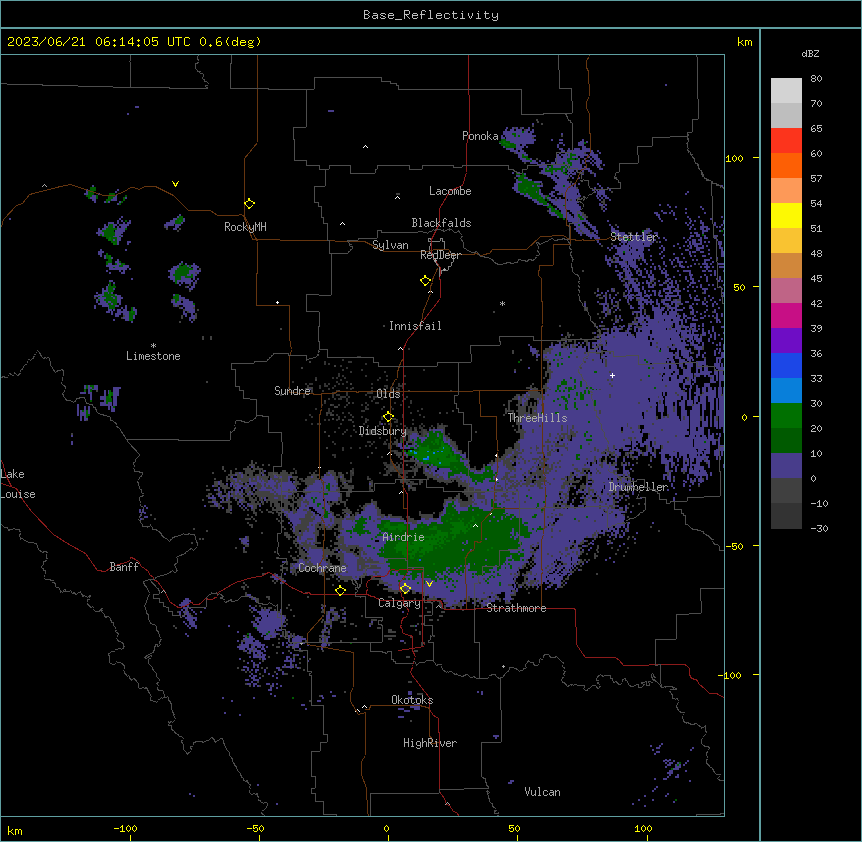Screen dimensions: 862x842
Task: Pick the blue 36-33 dBZ legend swatch
Action: pos(786,365)
